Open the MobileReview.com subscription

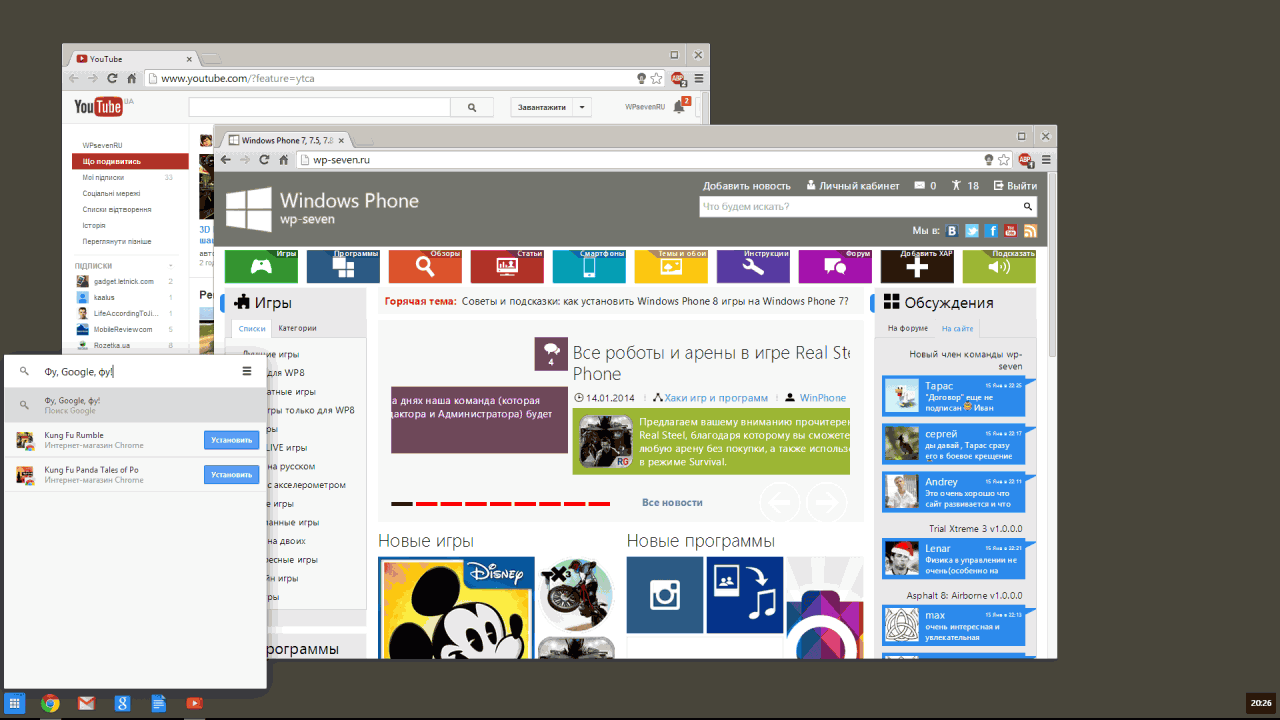125,329
